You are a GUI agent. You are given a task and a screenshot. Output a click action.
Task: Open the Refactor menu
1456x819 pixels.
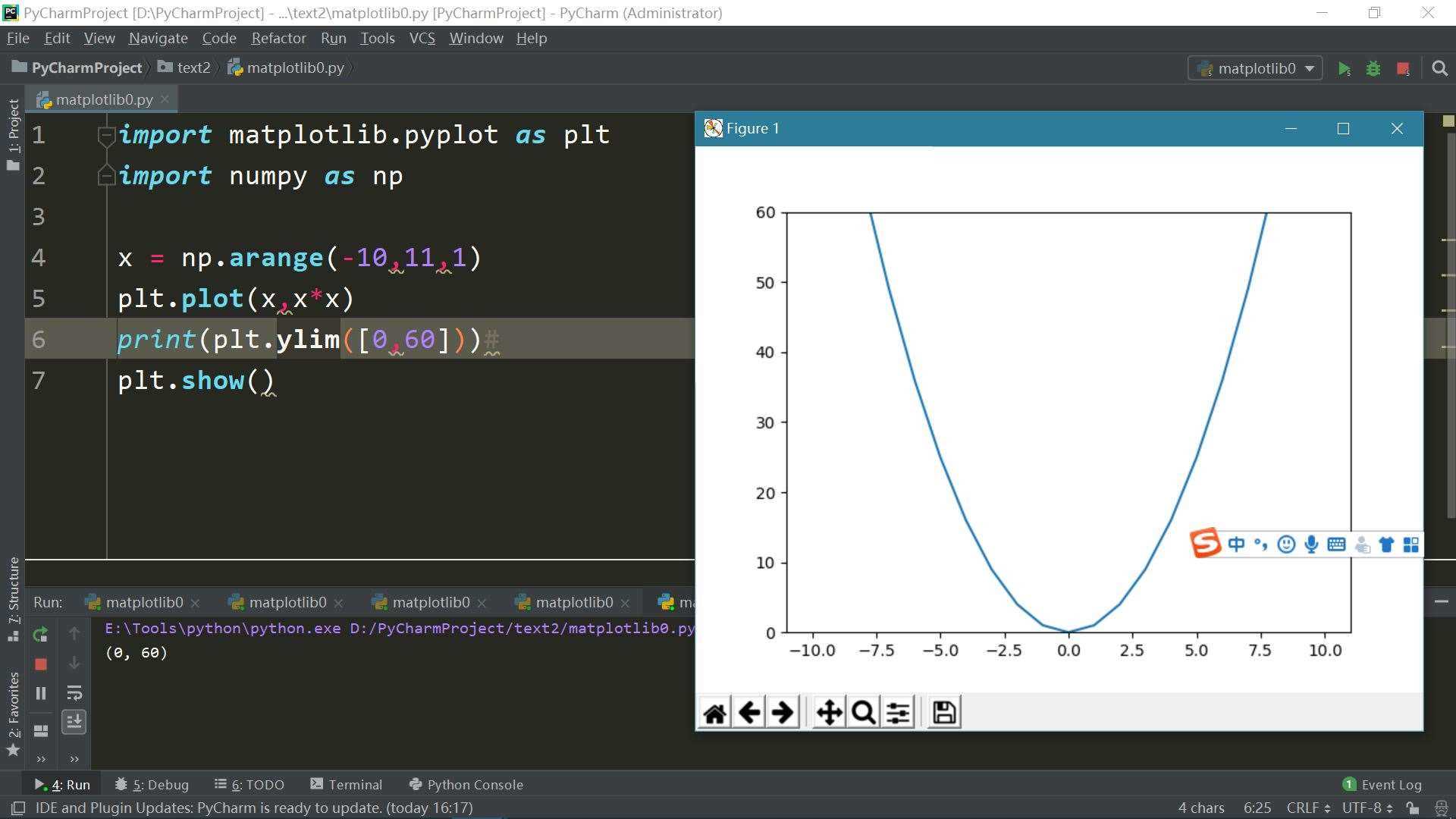(278, 38)
